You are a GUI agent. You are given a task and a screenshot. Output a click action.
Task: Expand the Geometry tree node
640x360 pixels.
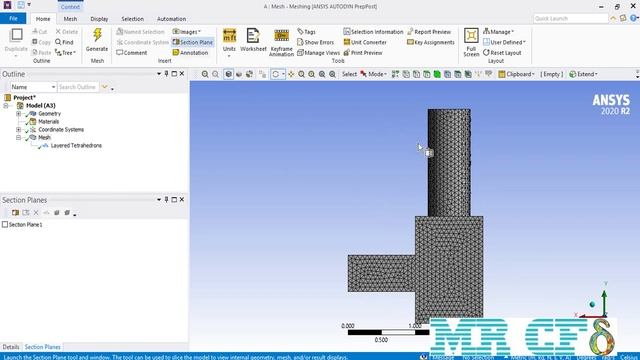[x=18, y=113]
